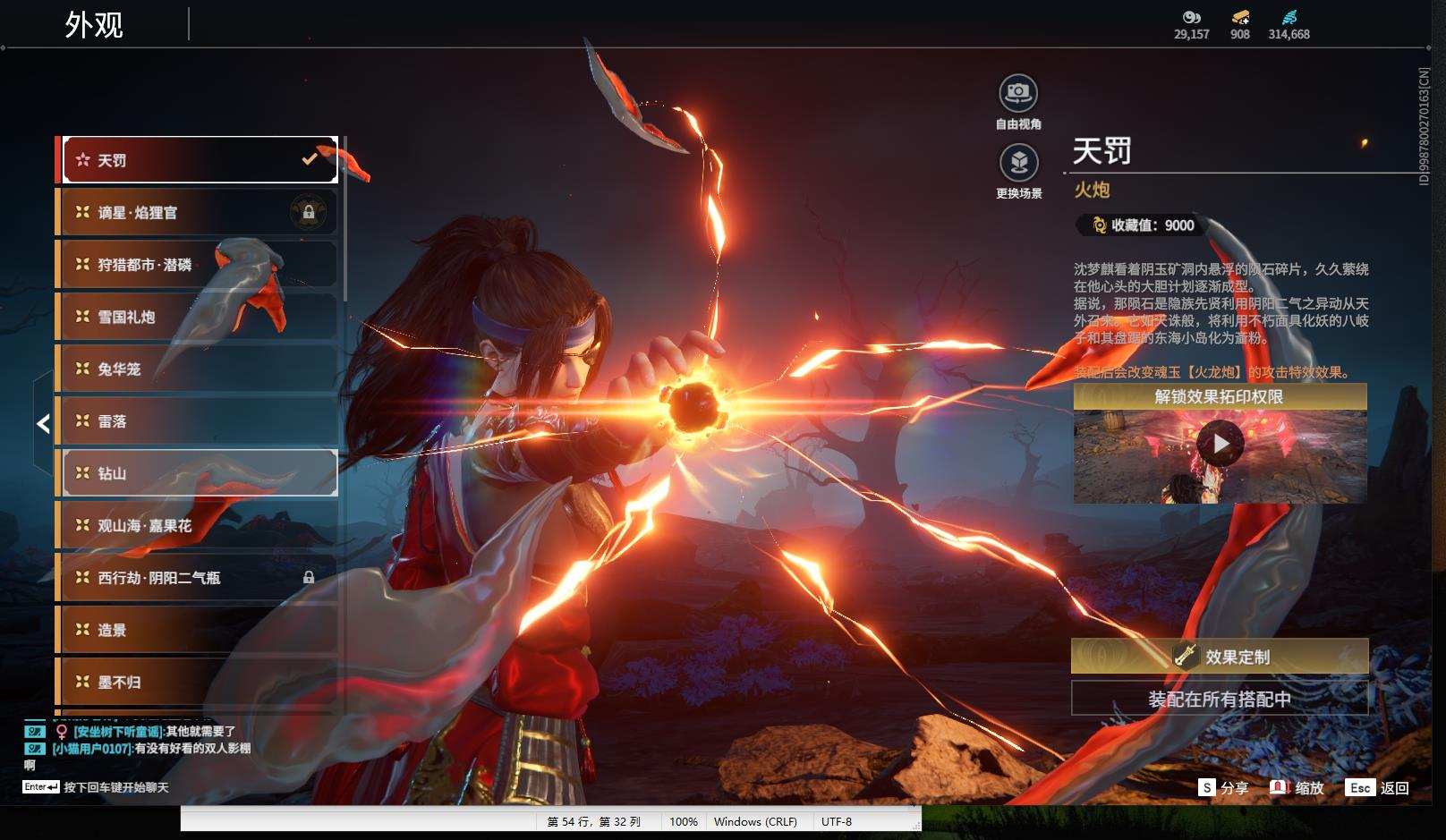
Task: Click the female symbol in chat
Action: point(62,732)
